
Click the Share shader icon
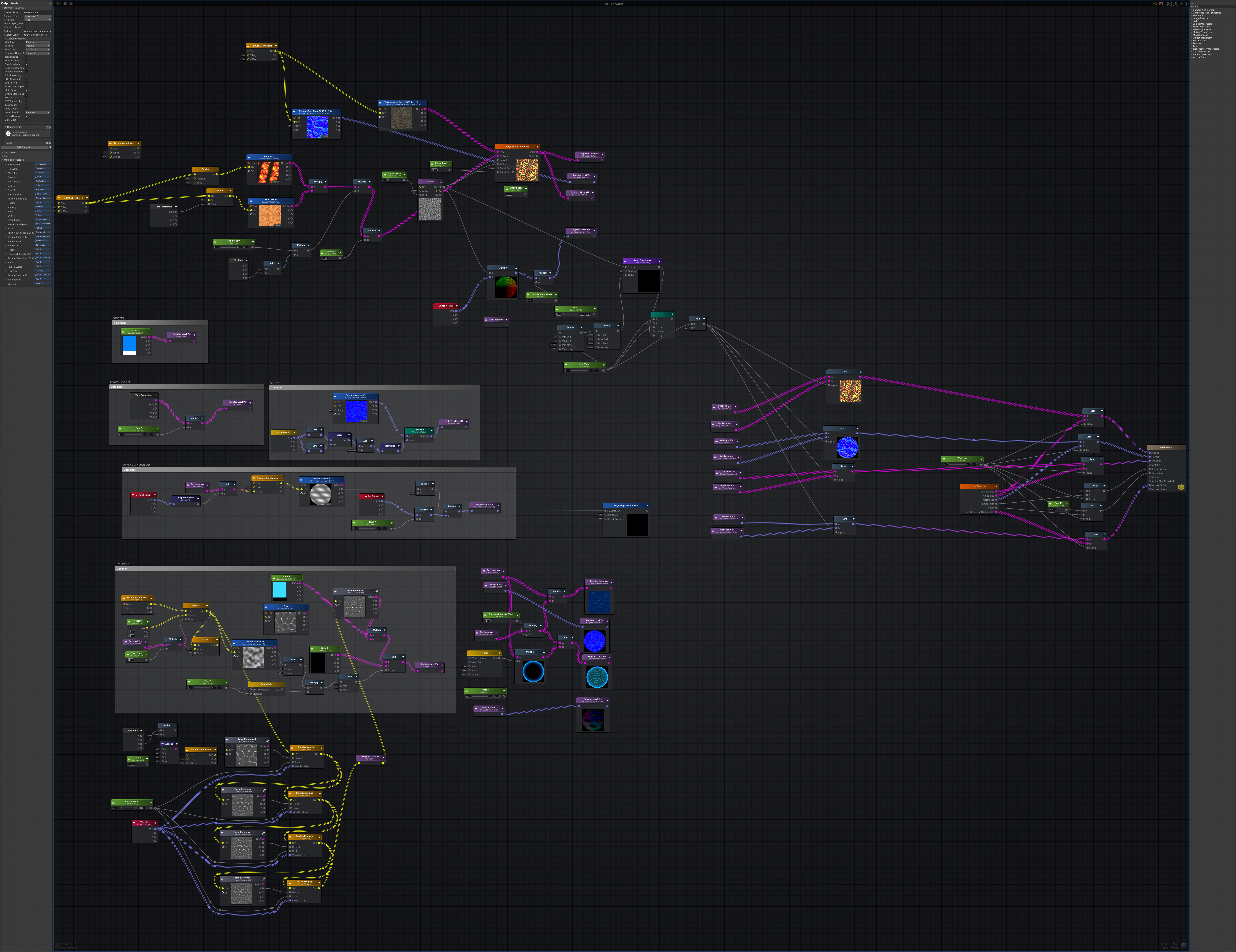click(x=1155, y=3)
